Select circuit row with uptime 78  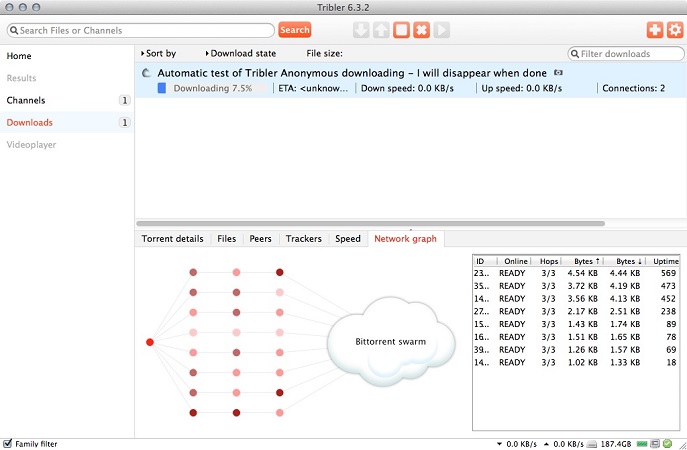click(x=576, y=337)
